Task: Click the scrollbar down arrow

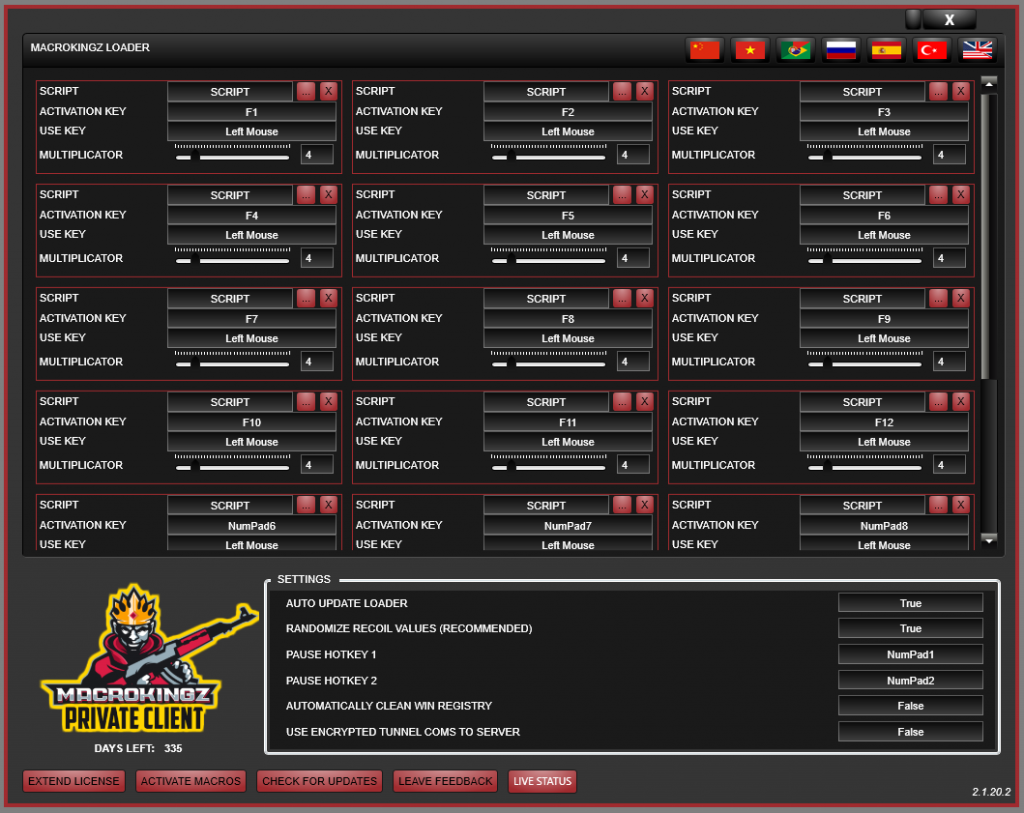Action: (989, 540)
